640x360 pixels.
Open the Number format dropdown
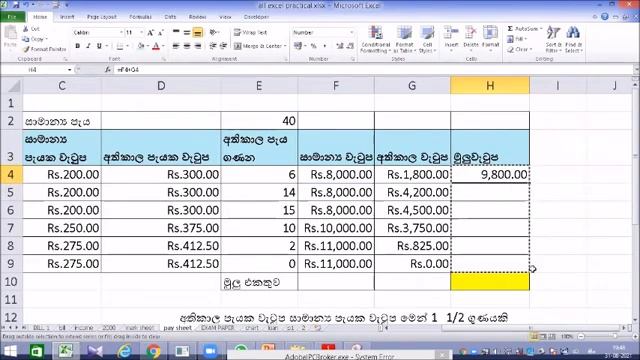(x=351, y=32)
